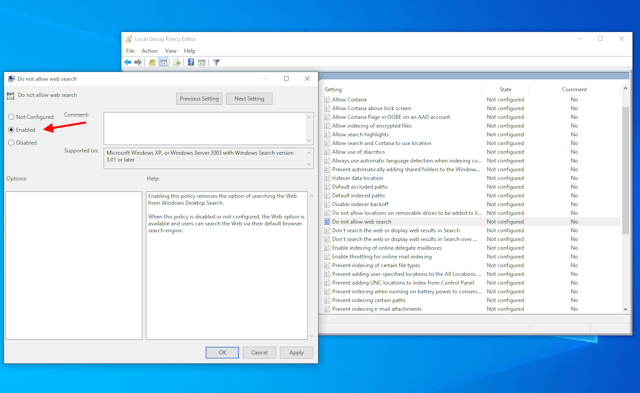The image size is (640, 393).
Task: Click the icon beside Allow search highlights
Action: 327,134
